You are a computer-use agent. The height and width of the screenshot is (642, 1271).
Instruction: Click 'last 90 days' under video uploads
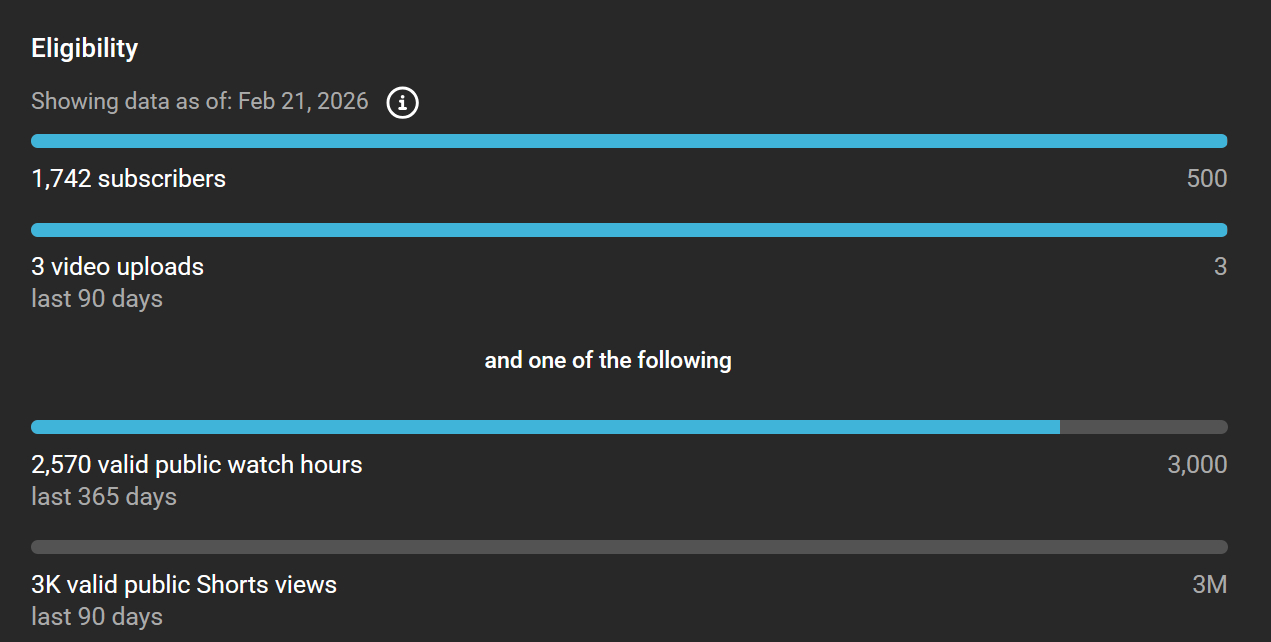click(97, 299)
